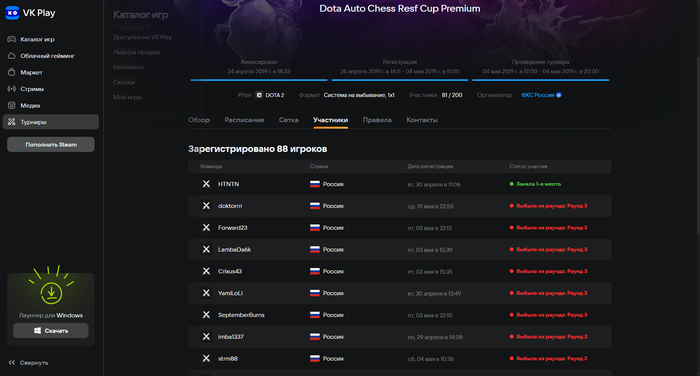The image size is (700, 376).
Task: Open the Правила tab
Action: pyautogui.click(x=377, y=120)
